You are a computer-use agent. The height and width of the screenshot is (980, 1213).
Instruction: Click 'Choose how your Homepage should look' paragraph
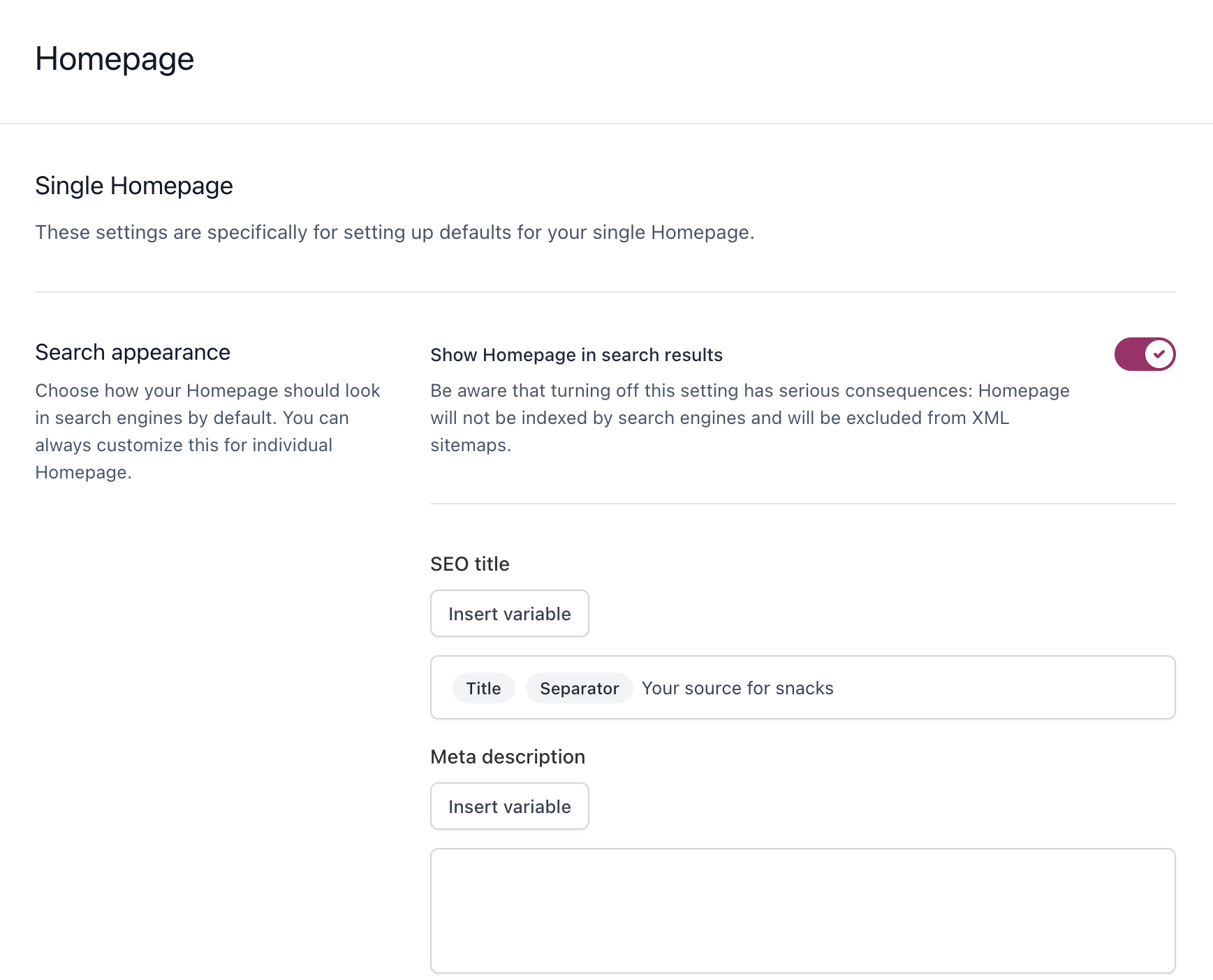coord(207,390)
